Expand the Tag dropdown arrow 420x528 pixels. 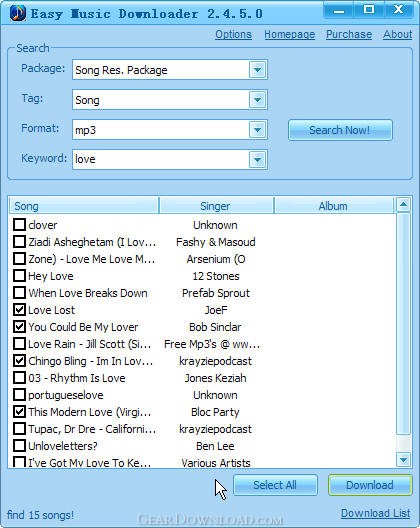point(258,100)
